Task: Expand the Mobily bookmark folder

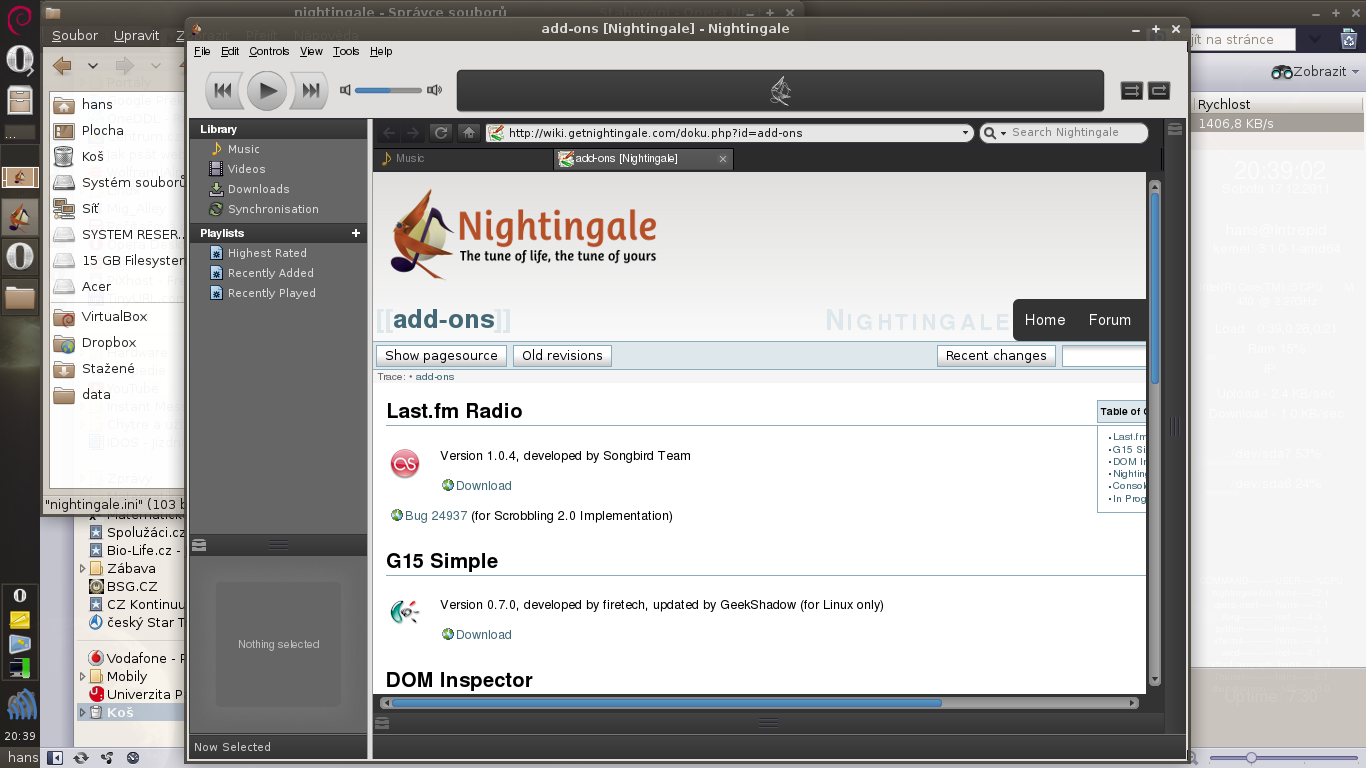Action: pyautogui.click(x=83, y=676)
